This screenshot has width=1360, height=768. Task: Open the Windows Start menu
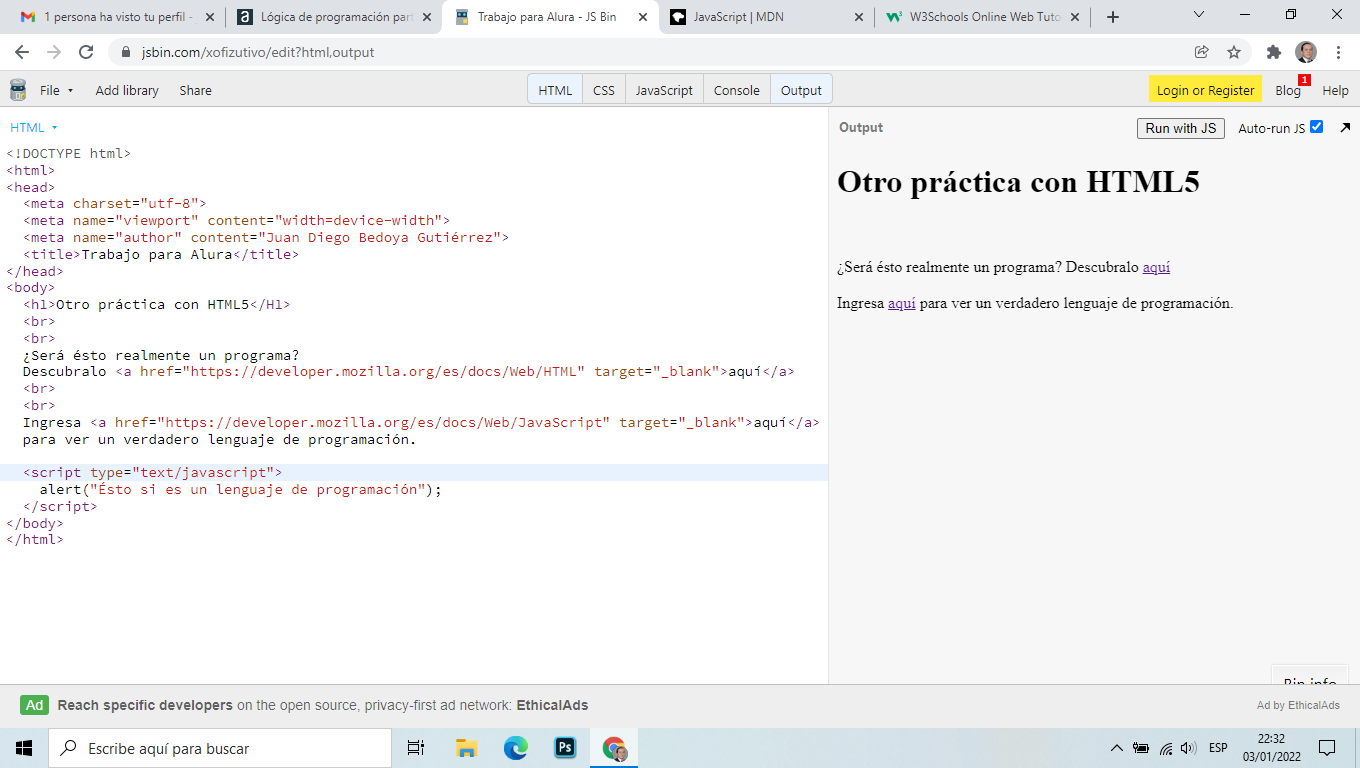coord(24,748)
